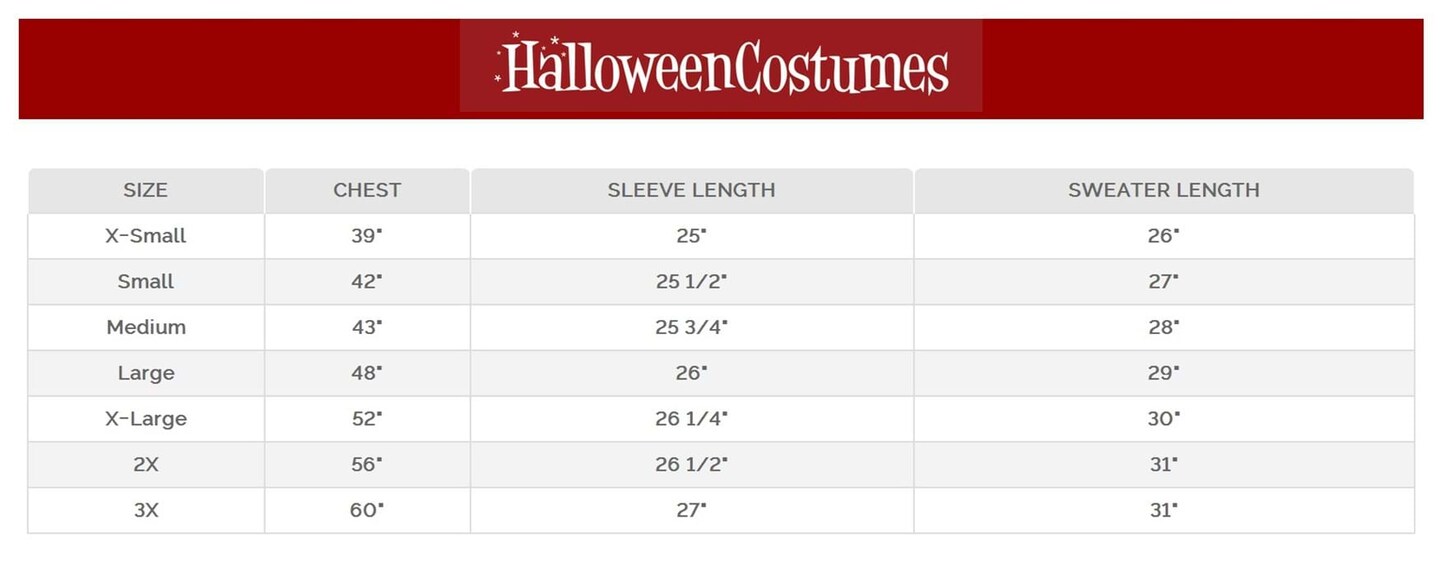Click the SWEATER LENGTH column header

[1163, 190]
